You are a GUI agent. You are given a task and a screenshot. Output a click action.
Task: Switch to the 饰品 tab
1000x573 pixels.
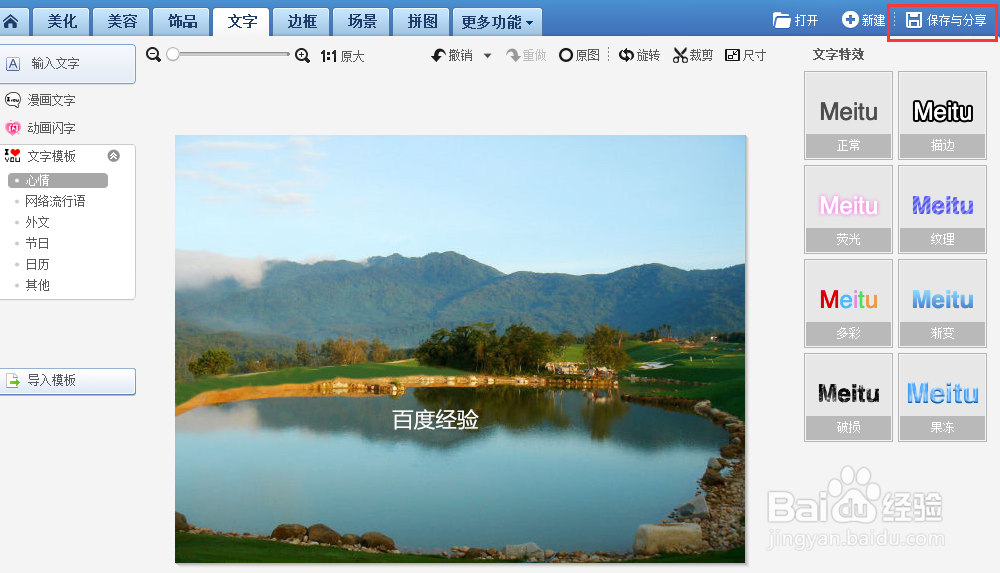[182, 22]
